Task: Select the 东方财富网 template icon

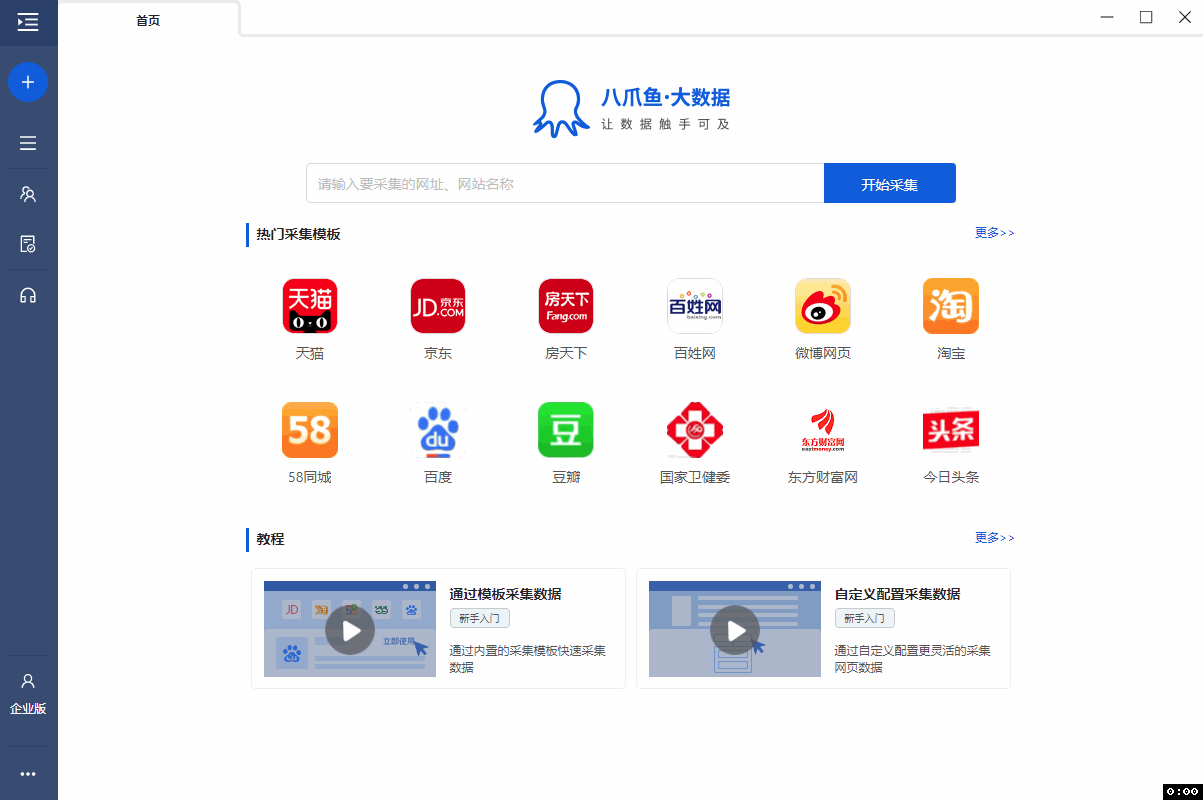Action: (823, 430)
